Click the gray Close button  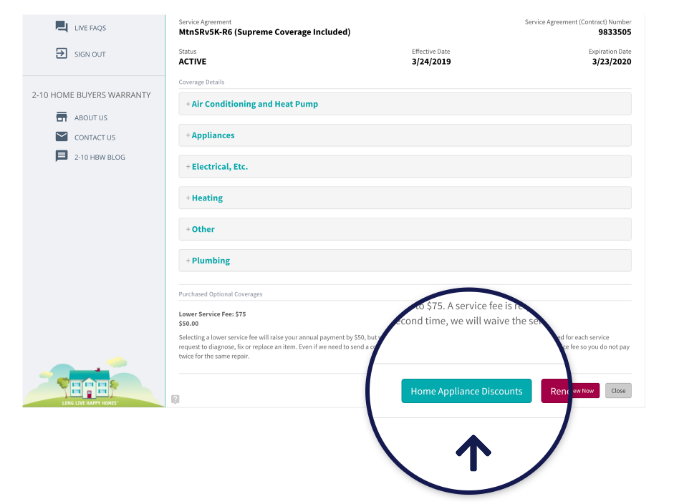[x=618, y=391]
